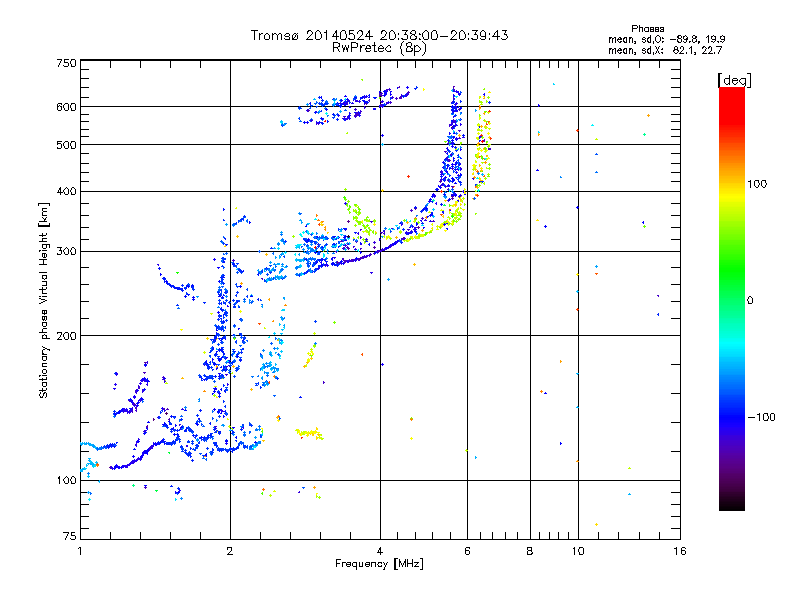Click the x-axis tick label '6'
This screenshot has width=800, height=600.
pos(467,551)
